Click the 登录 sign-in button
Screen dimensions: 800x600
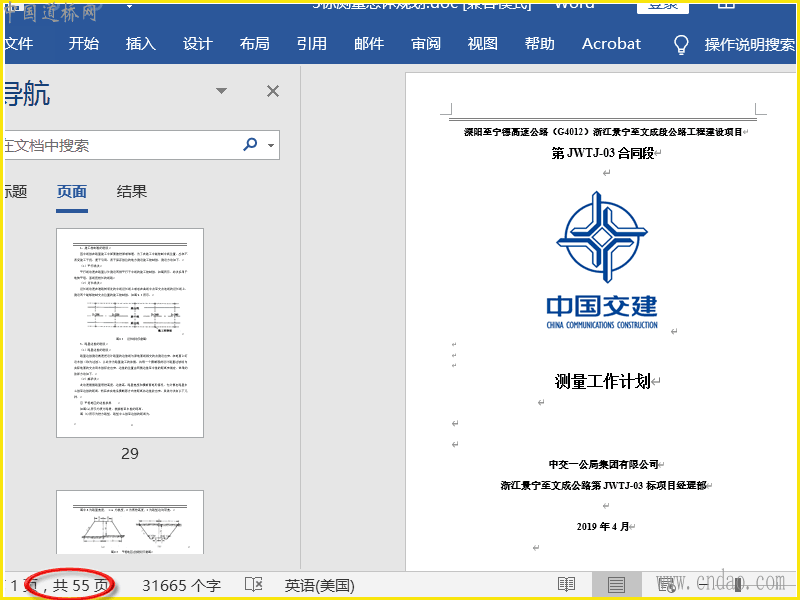[x=663, y=7]
